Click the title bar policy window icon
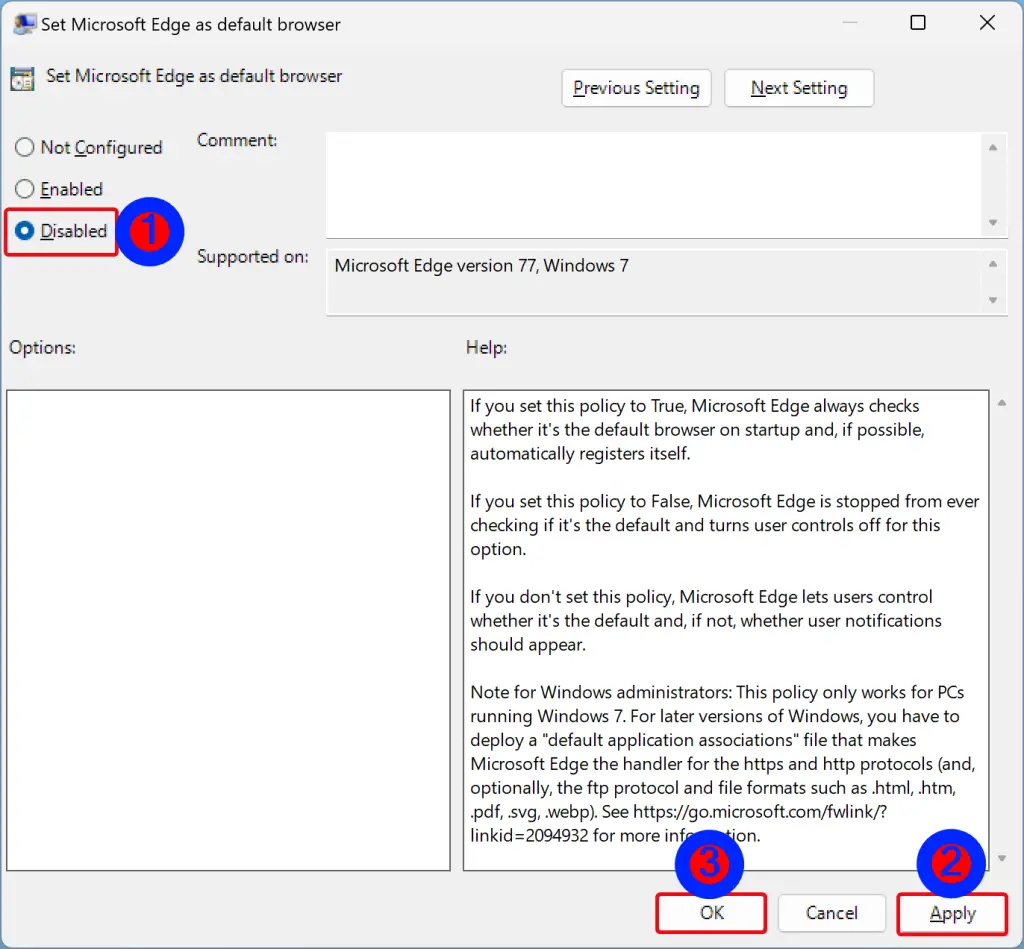 tap(24, 24)
